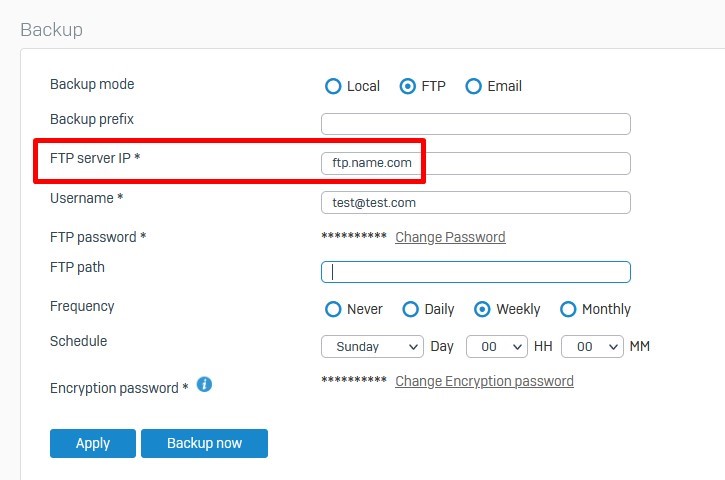This screenshot has width=725, height=480.
Task: Select Local backup mode
Action: [333, 86]
